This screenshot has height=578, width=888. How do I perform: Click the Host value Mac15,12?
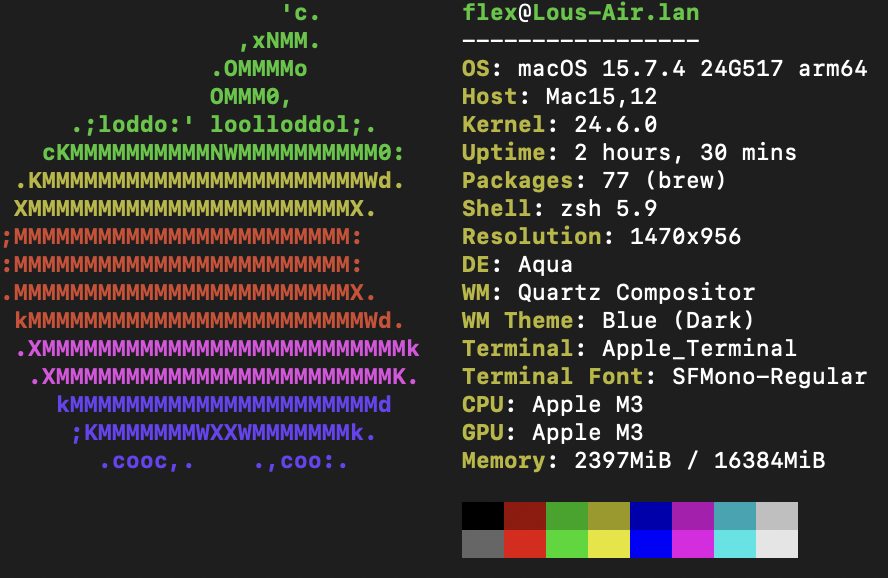coord(601,97)
